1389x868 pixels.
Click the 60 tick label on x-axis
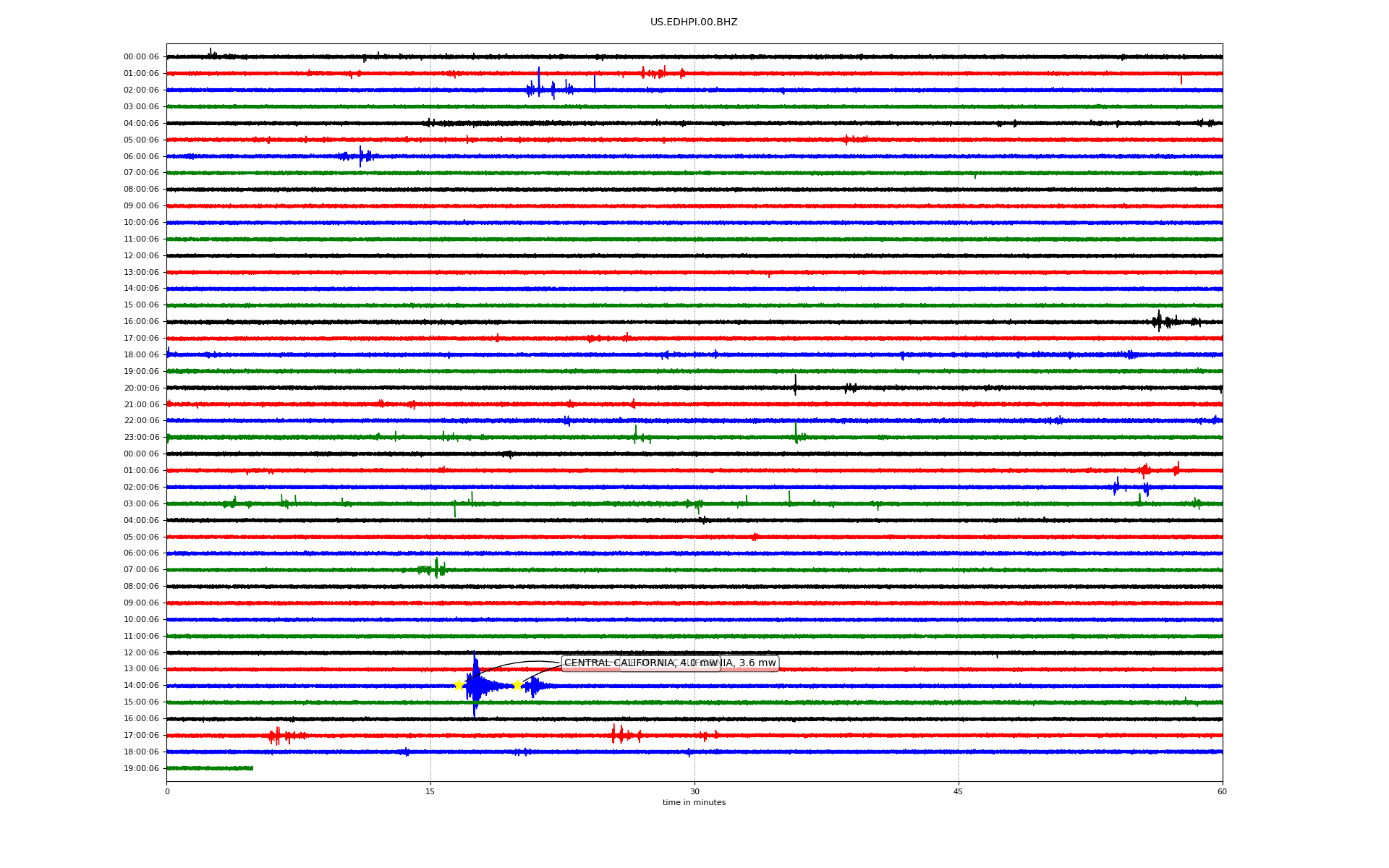1222,791
